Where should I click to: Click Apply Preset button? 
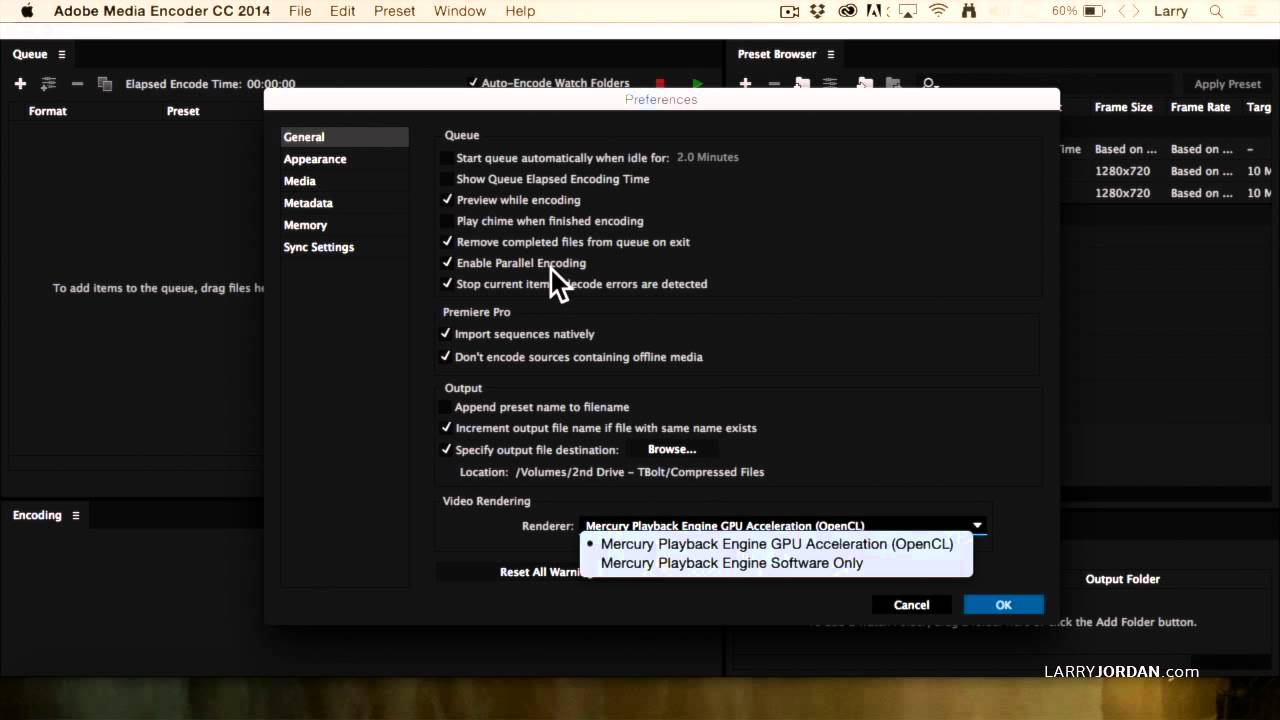[1227, 84]
